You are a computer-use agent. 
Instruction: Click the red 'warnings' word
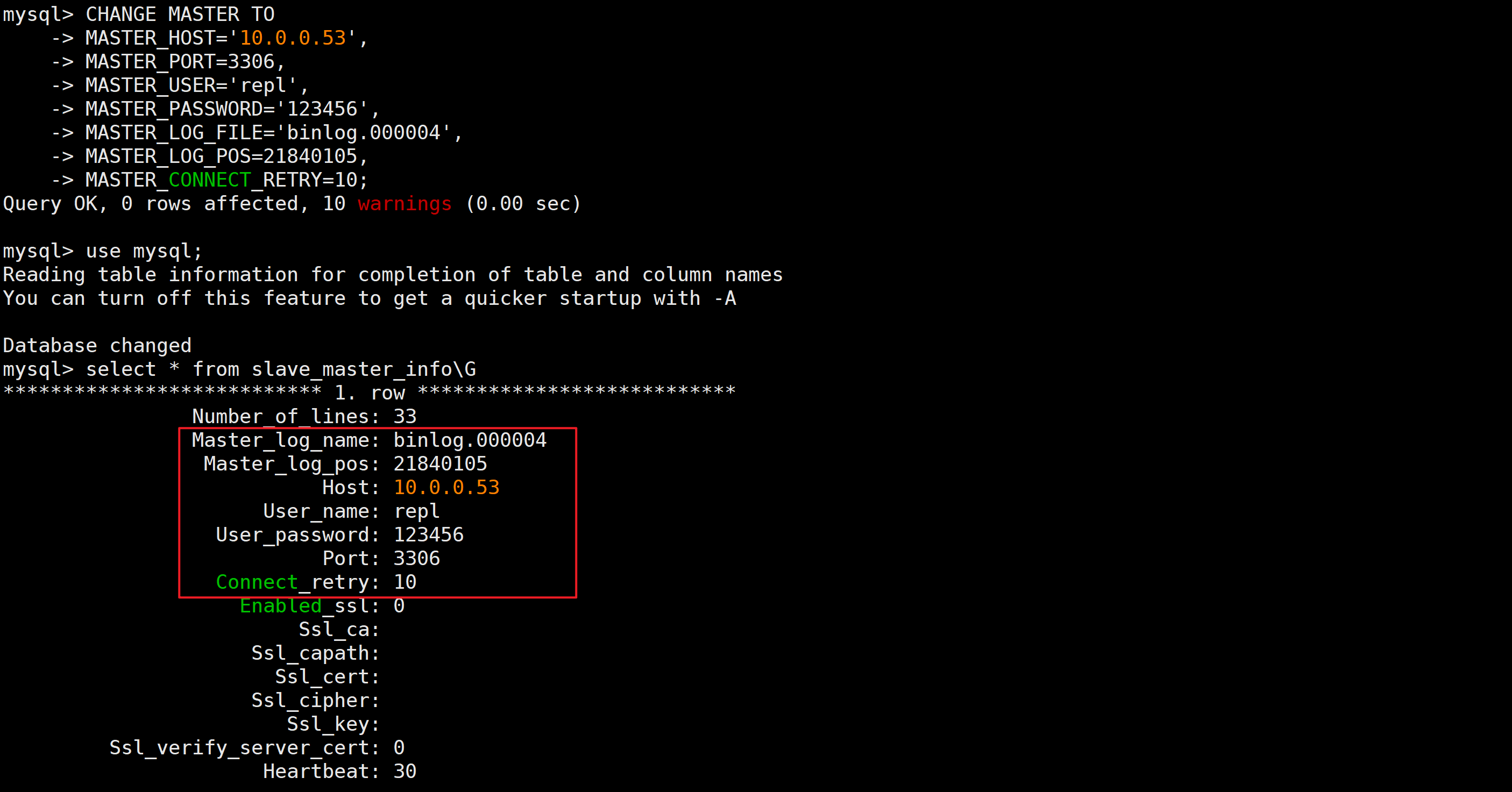[x=405, y=204]
